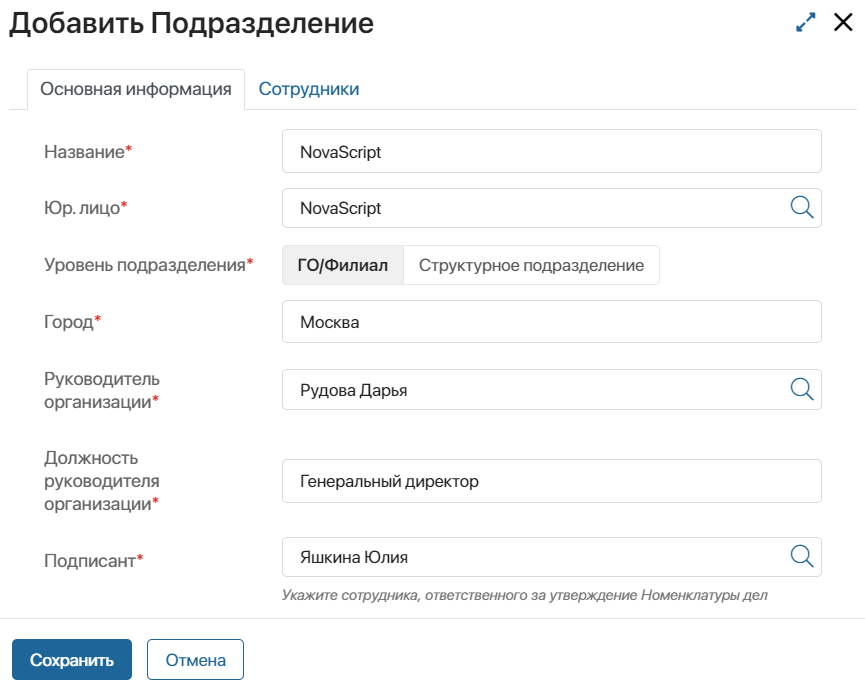865x686 pixels.
Task: Click the magnifier icon in Подписант field
Action: point(802,556)
